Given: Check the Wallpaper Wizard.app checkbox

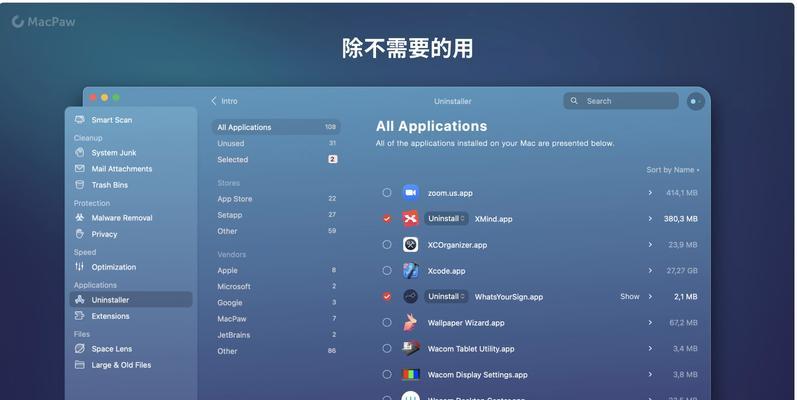Looking at the screenshot, I should (387, 322).
